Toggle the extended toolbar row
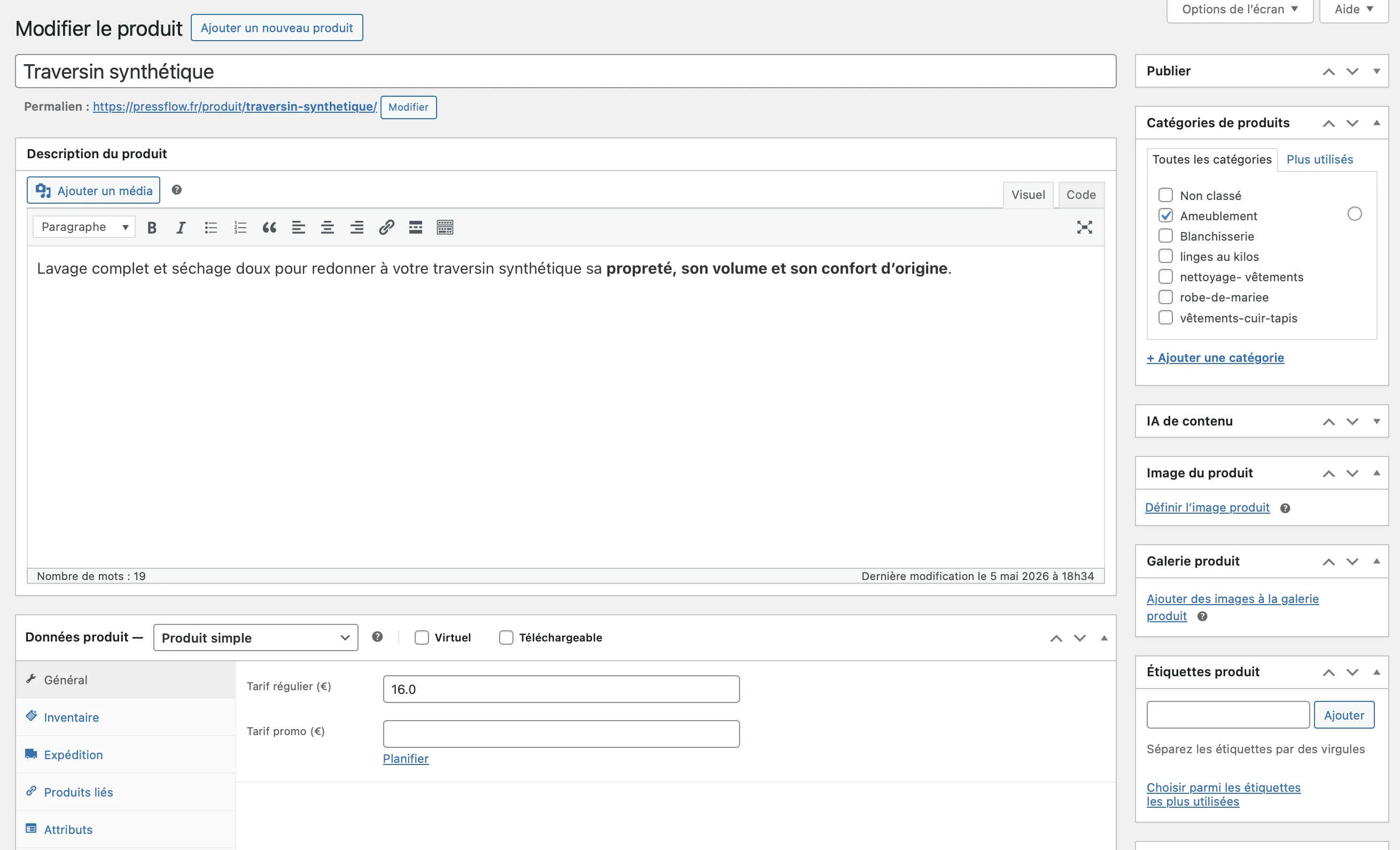This screenshot has width=1400, height=850. pyautogui.click(x=445, y=227)
